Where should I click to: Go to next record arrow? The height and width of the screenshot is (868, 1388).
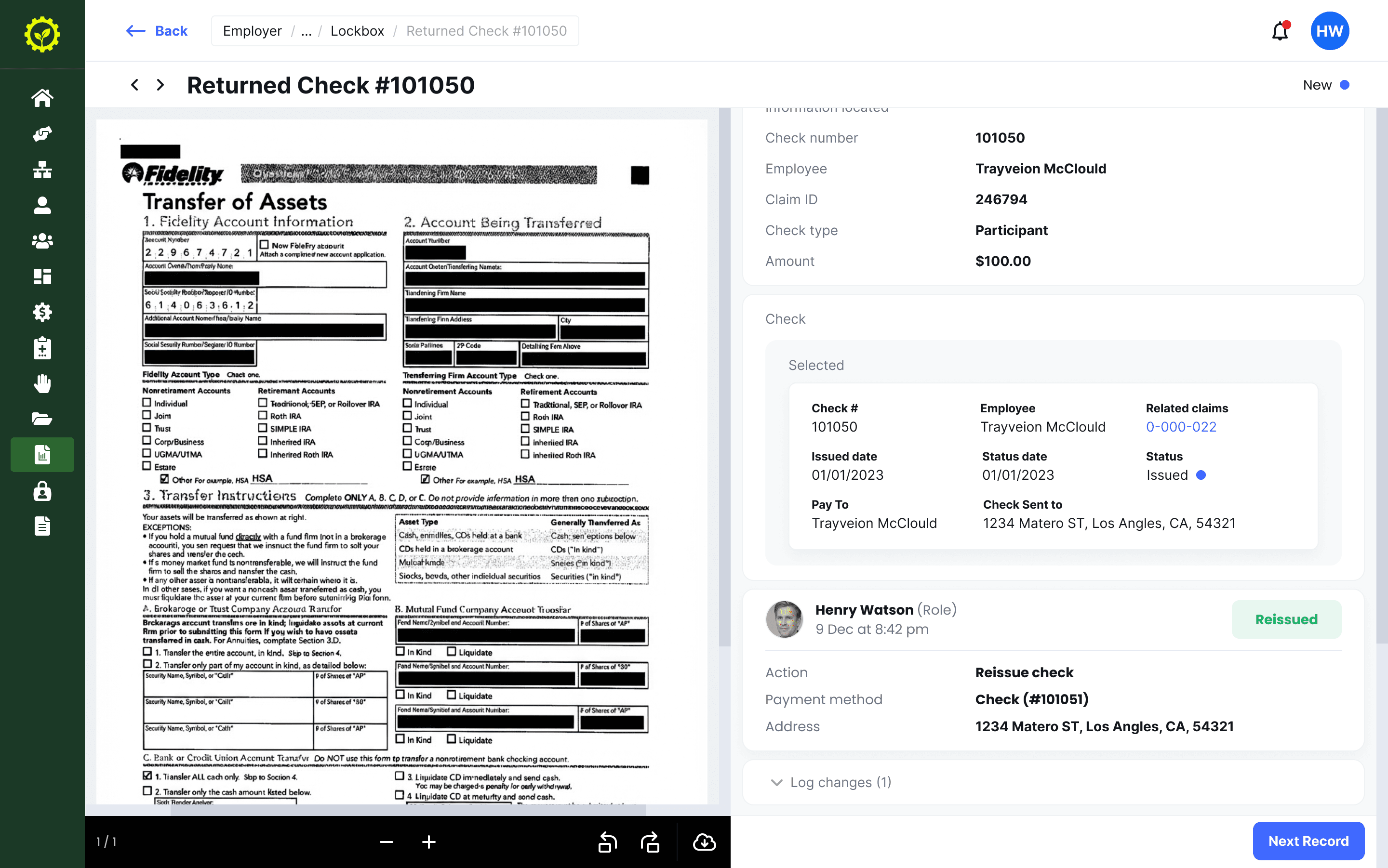160,85
